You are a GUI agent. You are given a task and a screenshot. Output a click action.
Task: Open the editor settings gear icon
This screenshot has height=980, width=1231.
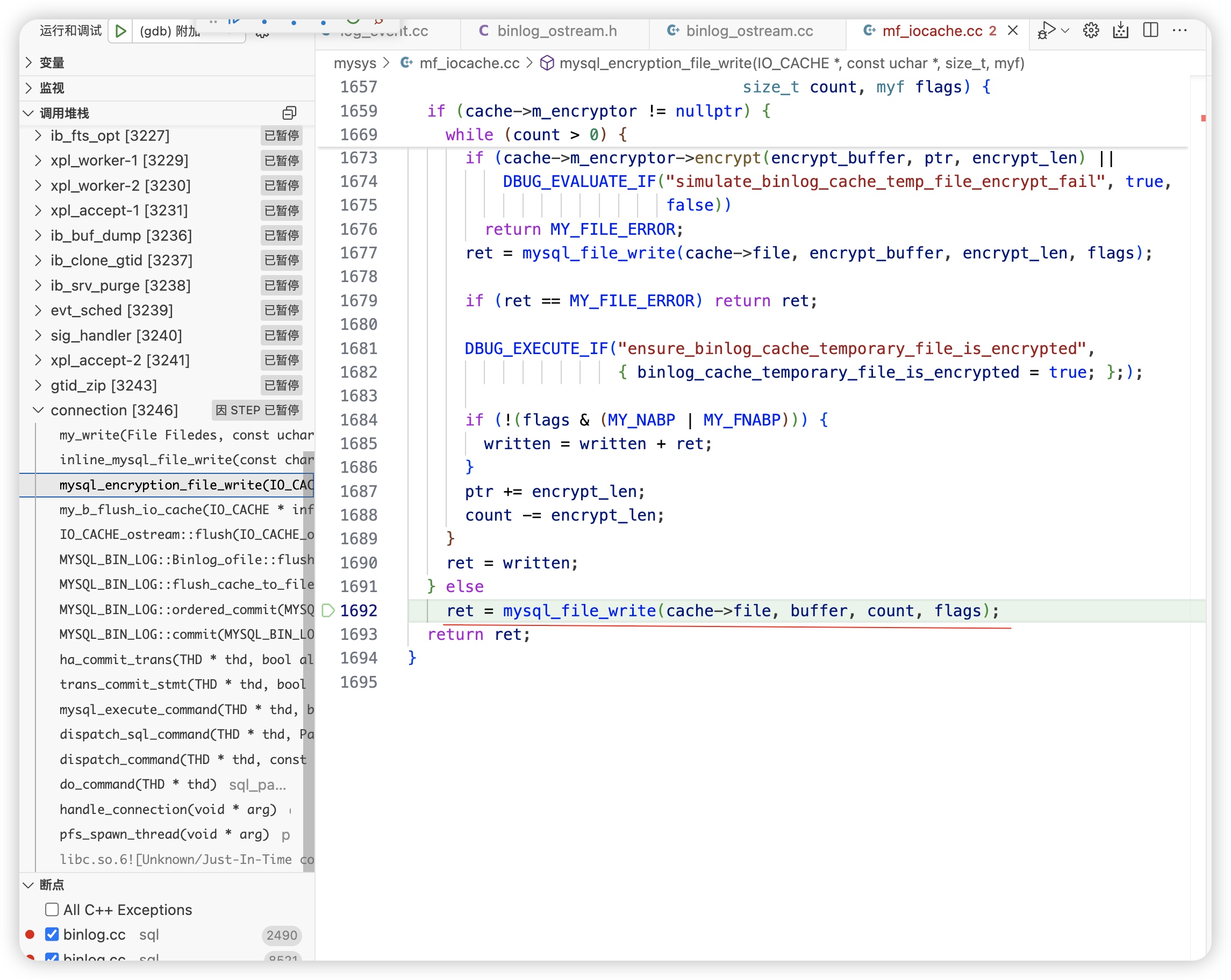1091,31
